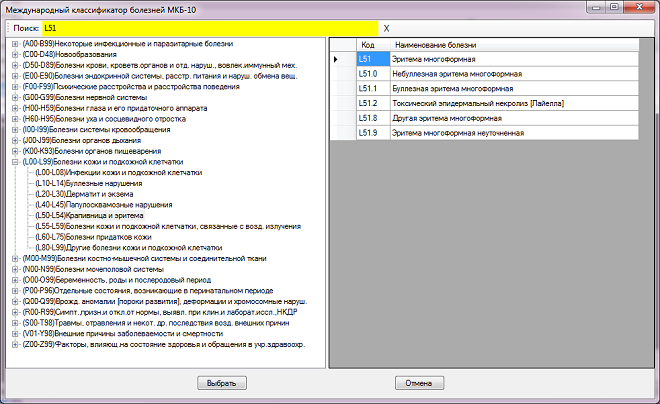Image resolution: width=660 pixels, height=404 pixels.
Task: Select (I00-I99) Болезни системы кровообращения label
Action: [96, 130]
